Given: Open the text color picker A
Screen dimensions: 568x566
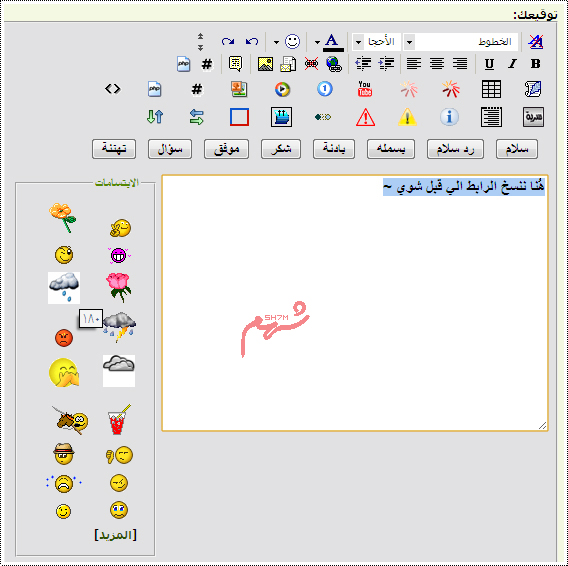Looking at the screenshot, I should coord(331,42).
